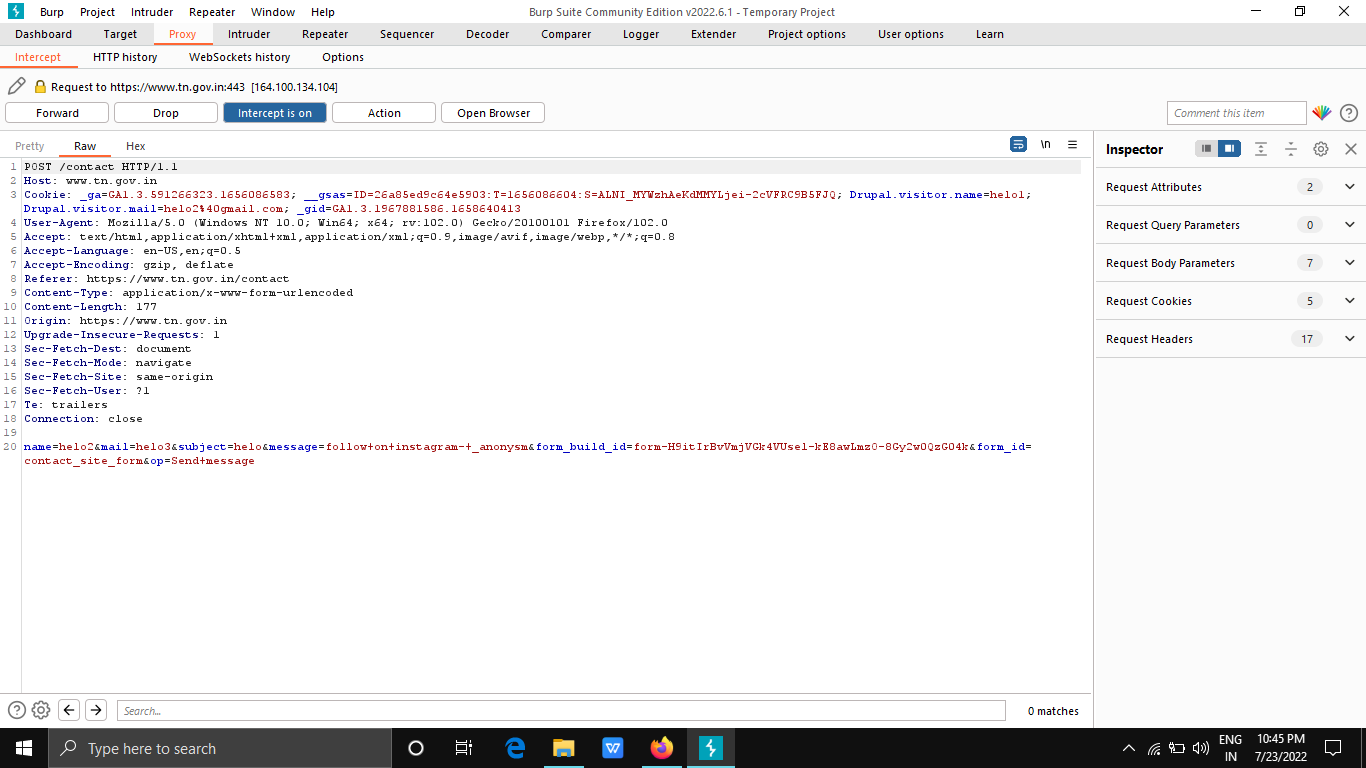The width and height of the screenshot is (1366, 768).
Task: Open the Action menu button
Action: click(384, 113)
